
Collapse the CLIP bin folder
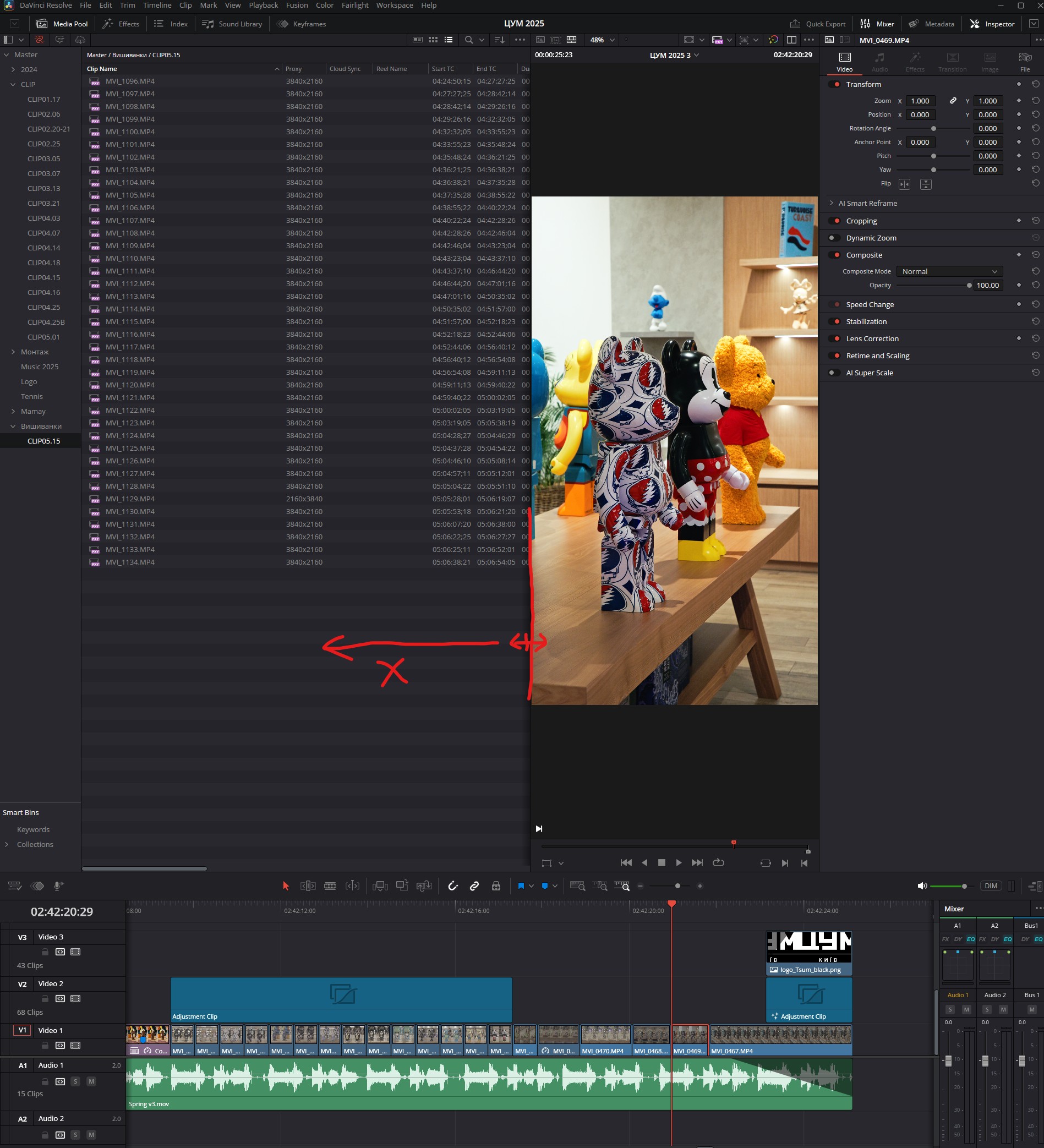pos(13,84)
